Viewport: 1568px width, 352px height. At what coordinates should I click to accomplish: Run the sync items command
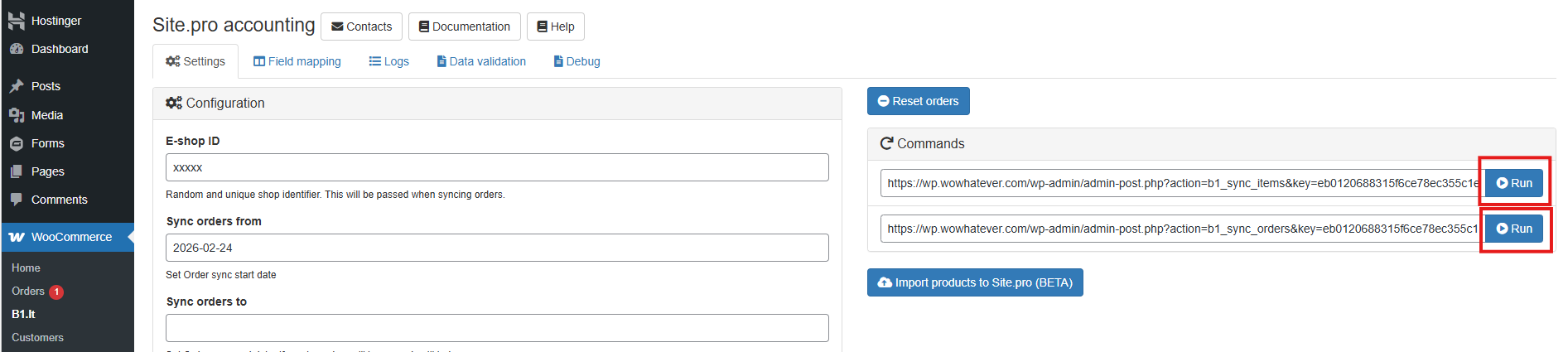pyautogui.click(x=1514, y=183)
